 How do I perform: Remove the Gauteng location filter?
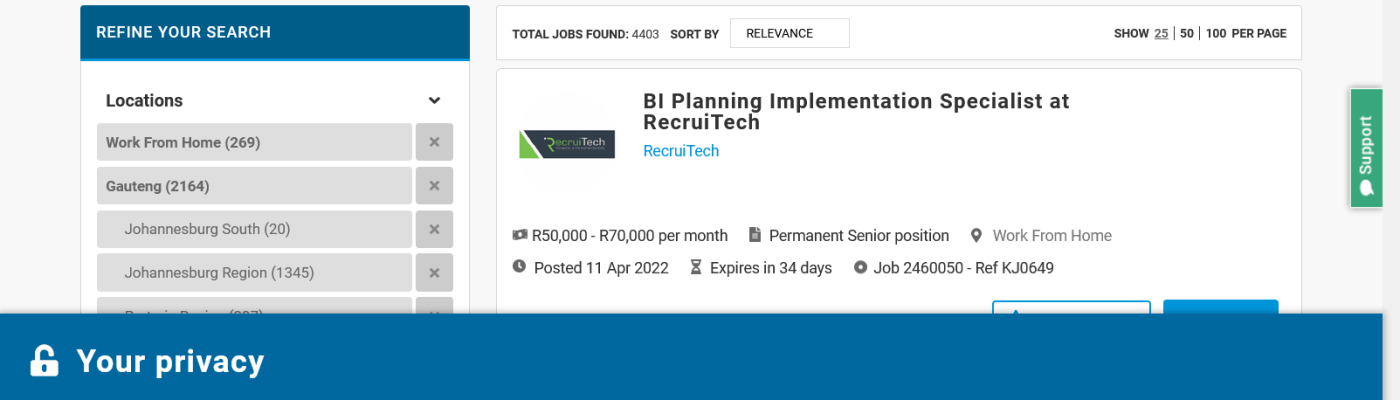pos(434,186)
